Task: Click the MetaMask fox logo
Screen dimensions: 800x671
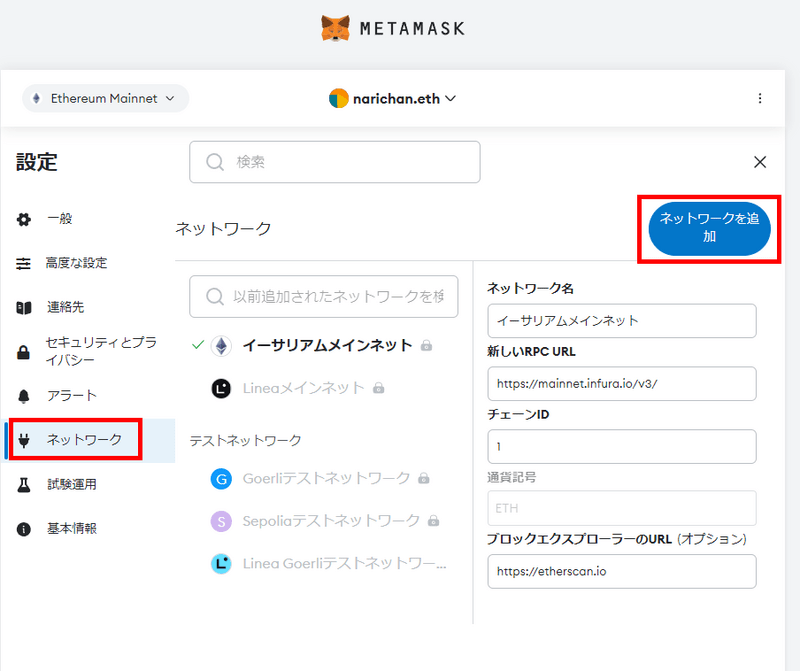Action: (336, 27)
